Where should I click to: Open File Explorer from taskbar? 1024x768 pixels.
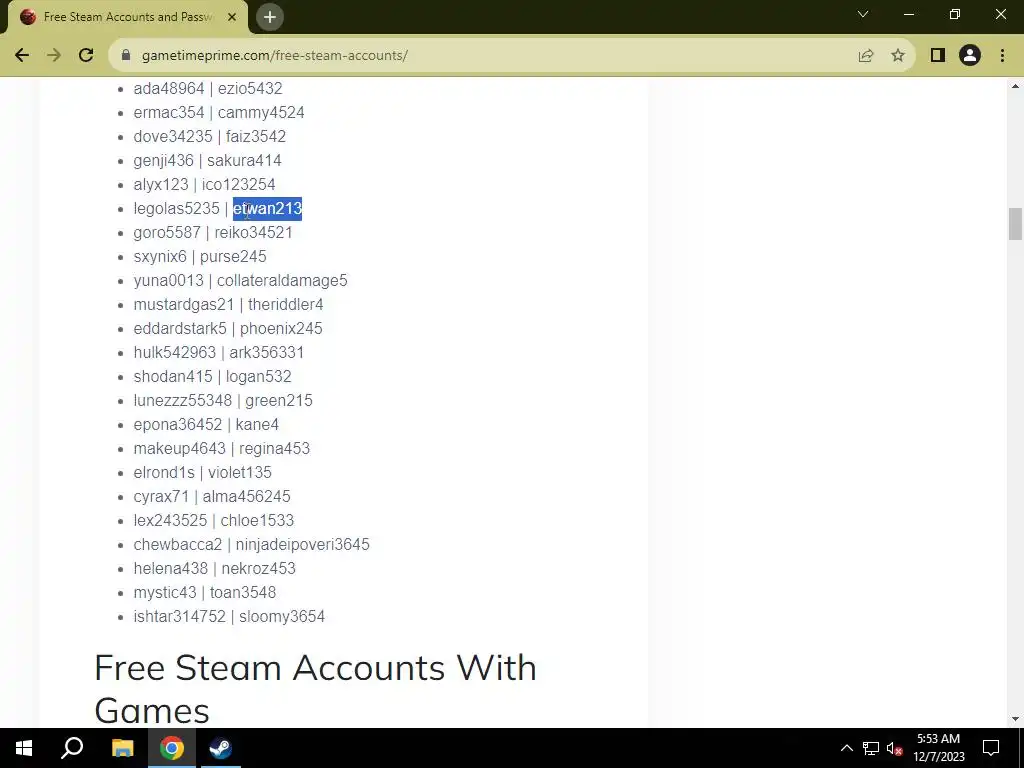pyautogui.click(x=122, y=748)
